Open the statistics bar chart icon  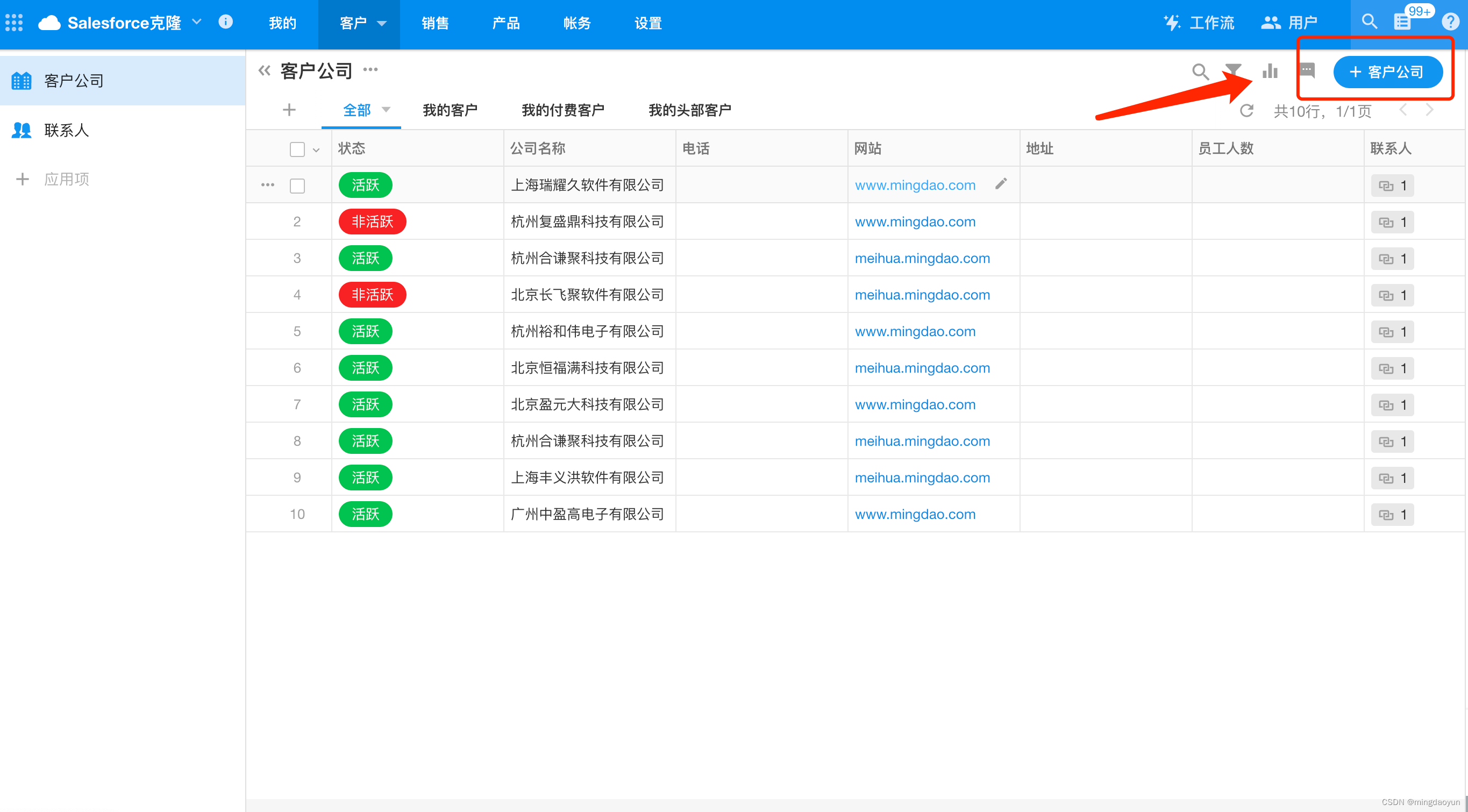pos(1270,71)
